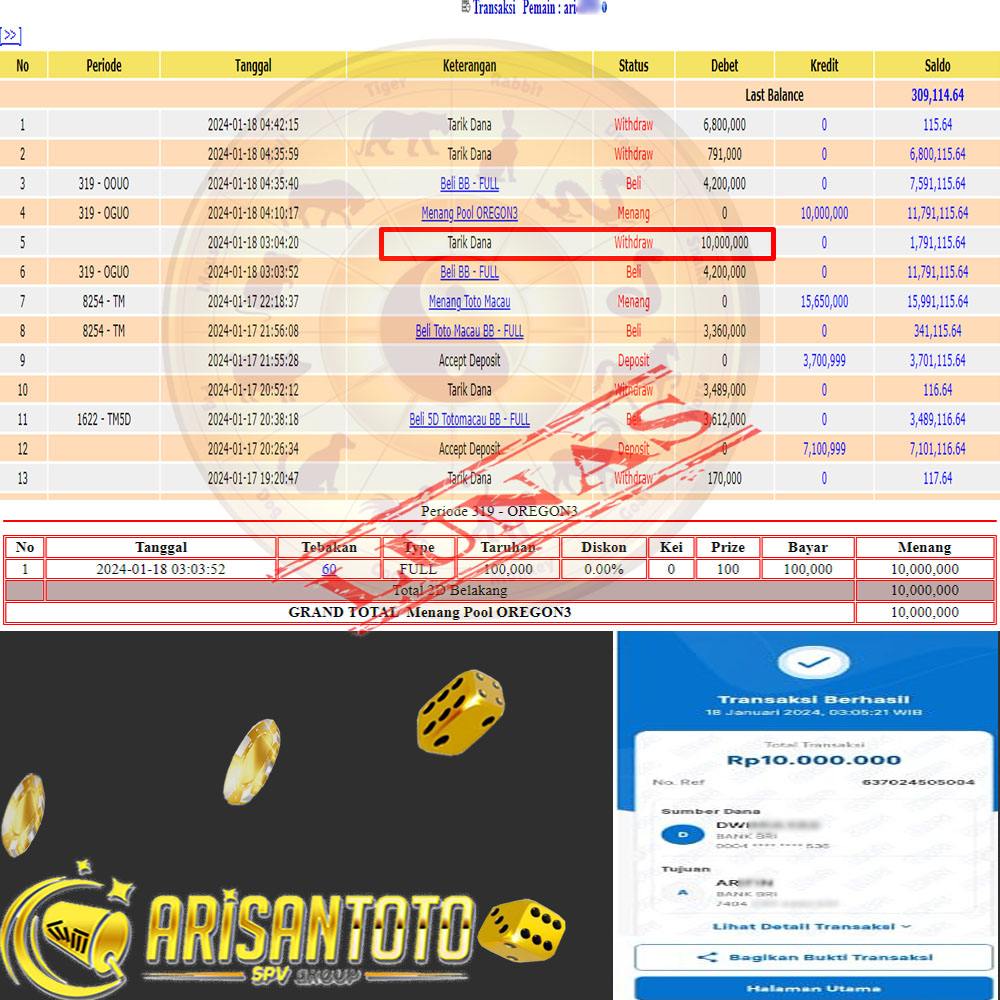Click the debit amount 3,489,000
This screenshot has height=1000, width=1000.
pos(724,390)
